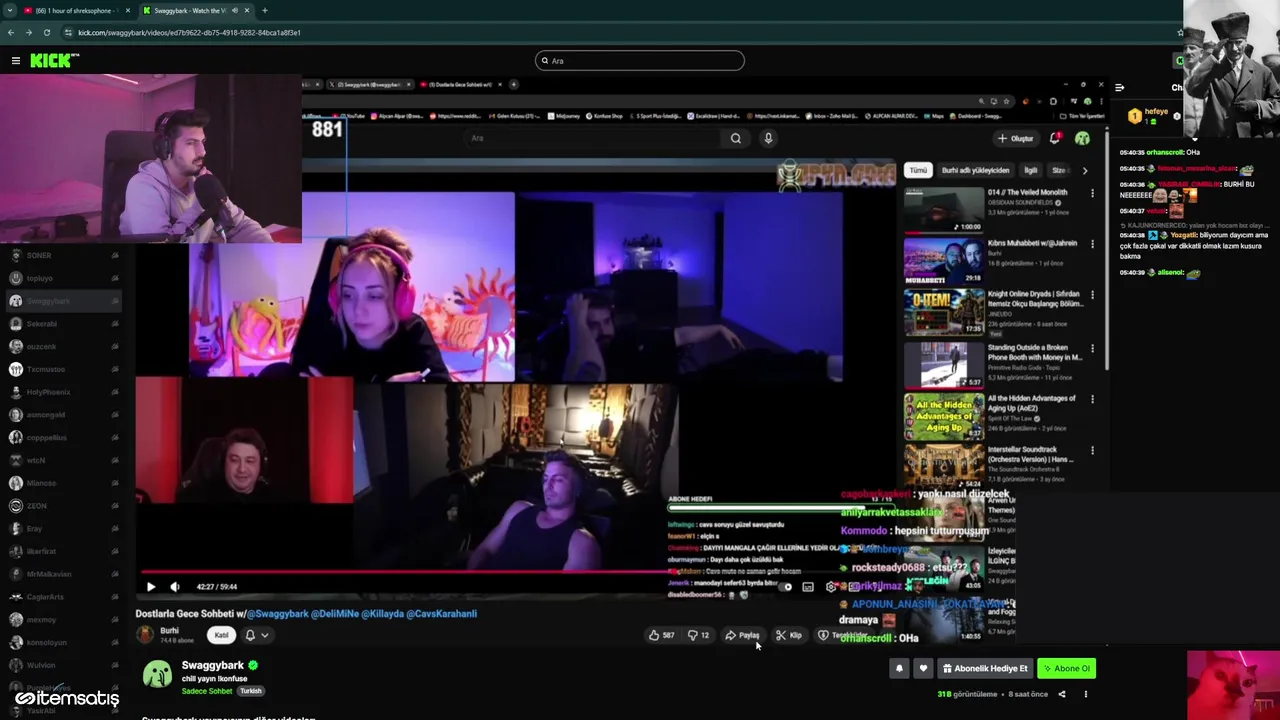Open CaglarArts channel in sidebar

tap(62, 597)
